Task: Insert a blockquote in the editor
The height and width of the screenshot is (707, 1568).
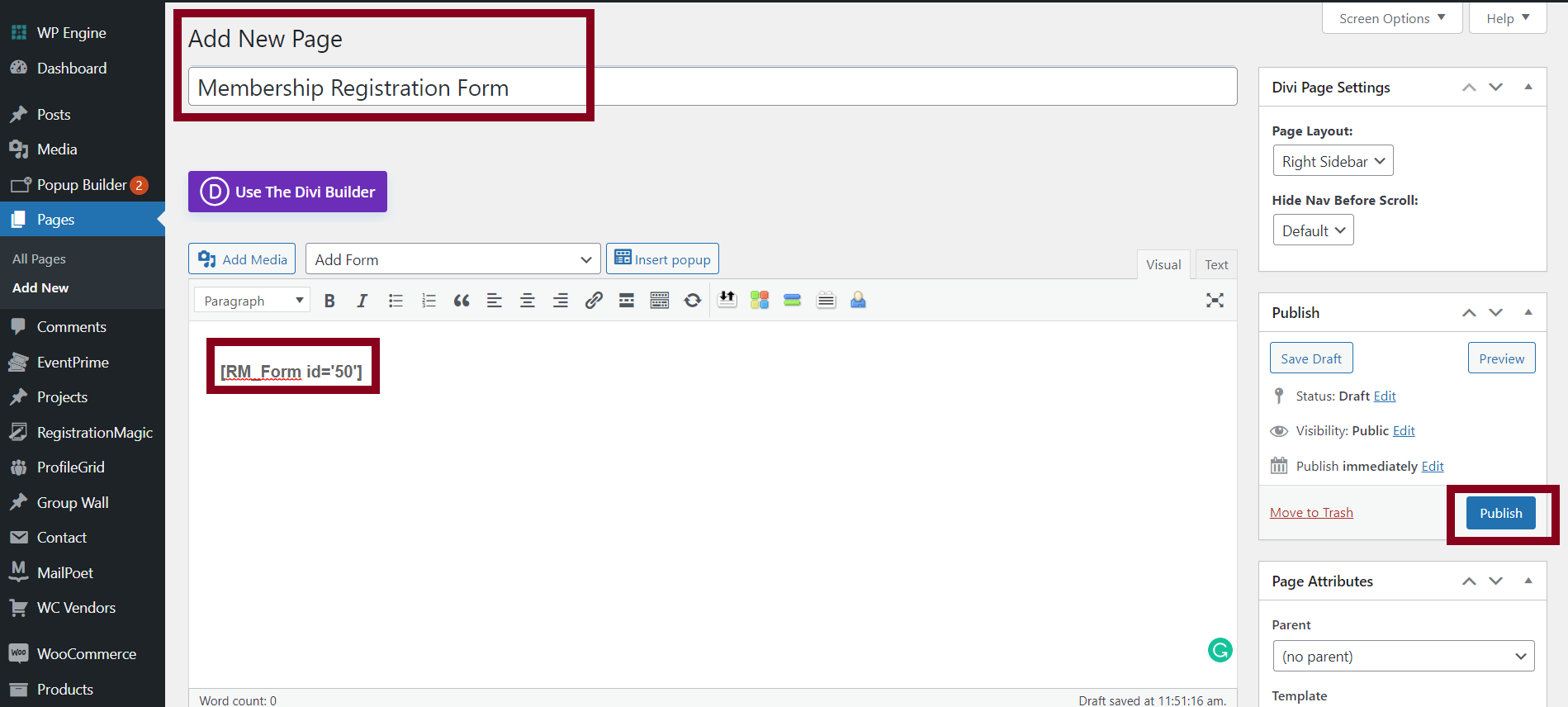Action: 462,301
